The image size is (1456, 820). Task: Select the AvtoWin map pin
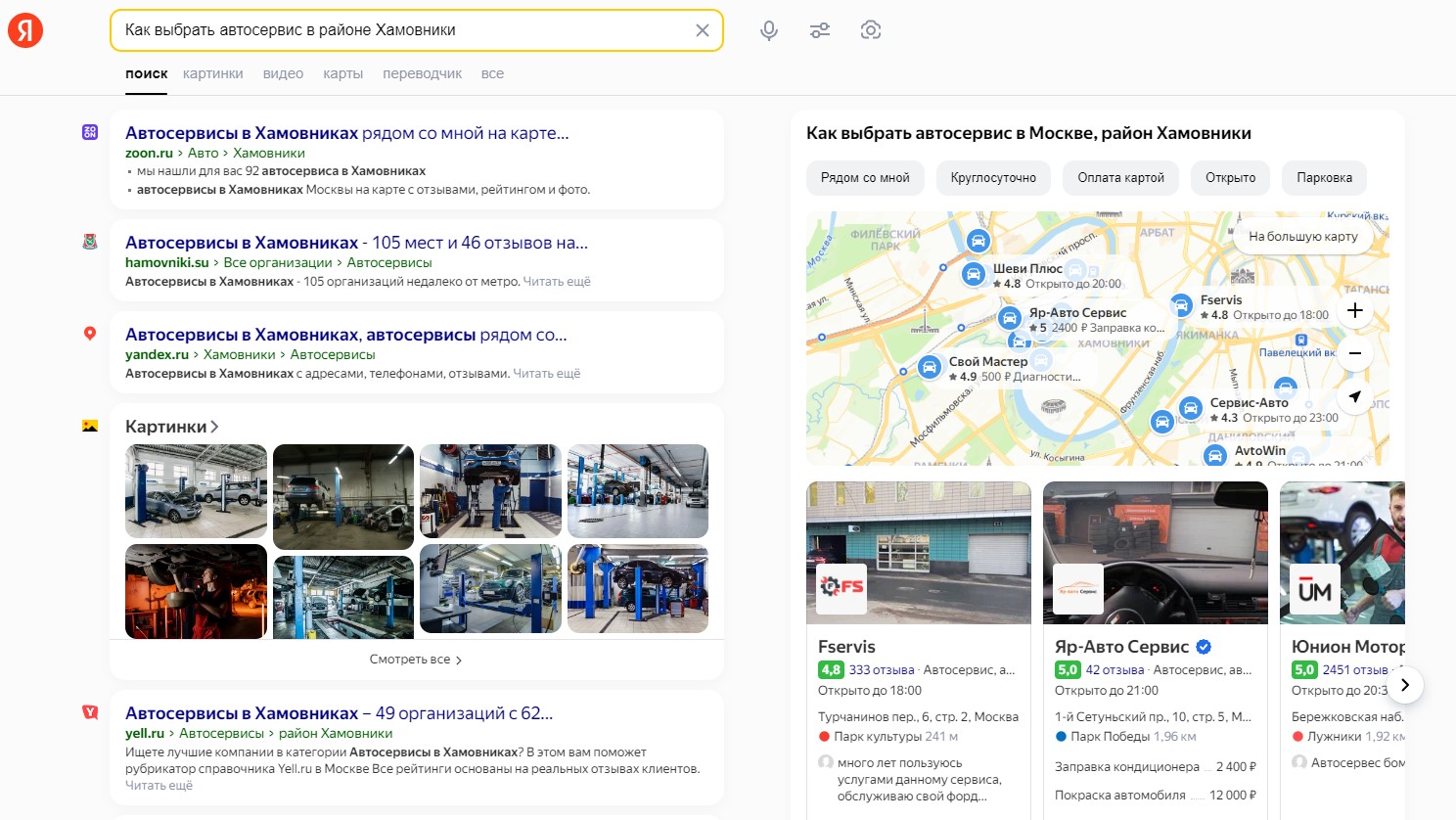pos(1215,456)
